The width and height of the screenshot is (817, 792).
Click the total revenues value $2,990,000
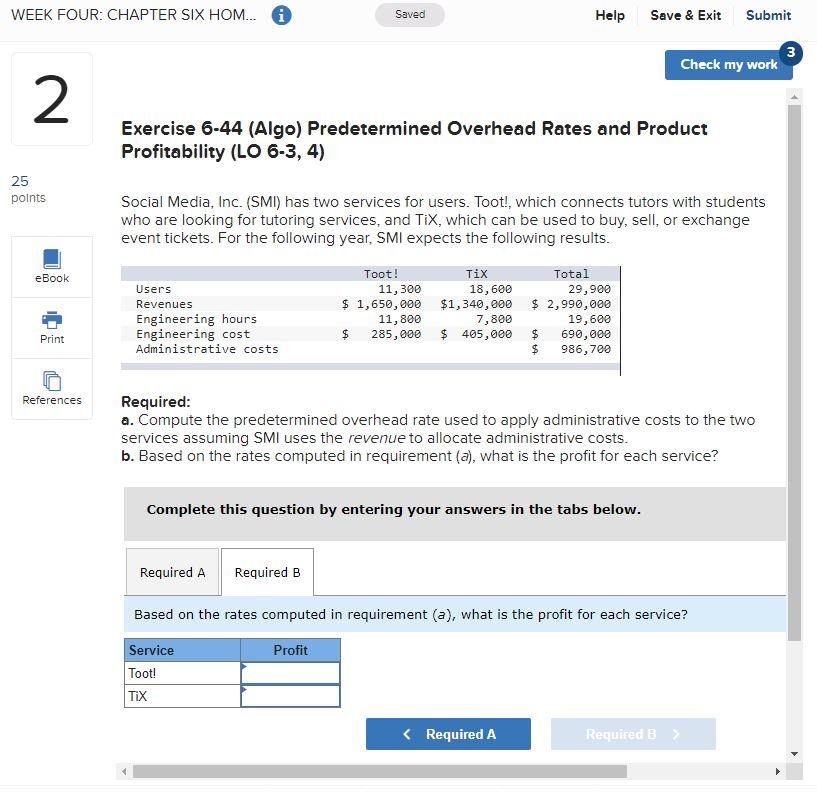tap(571, 304)
